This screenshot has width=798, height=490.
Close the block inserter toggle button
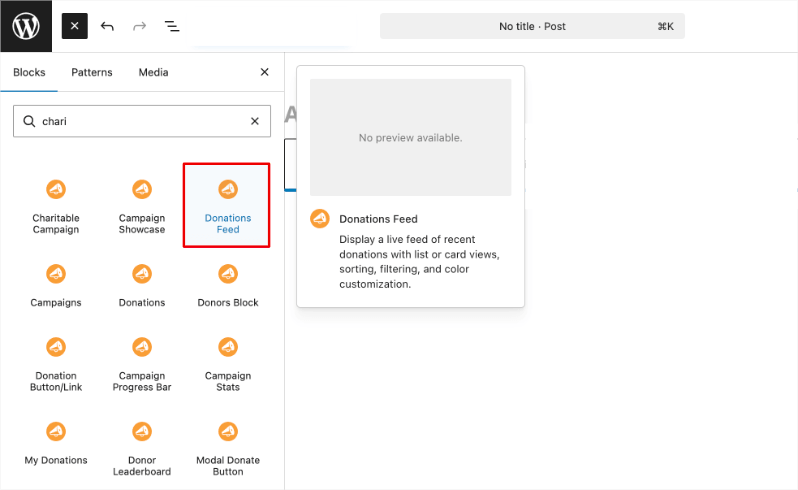[75, 26]
